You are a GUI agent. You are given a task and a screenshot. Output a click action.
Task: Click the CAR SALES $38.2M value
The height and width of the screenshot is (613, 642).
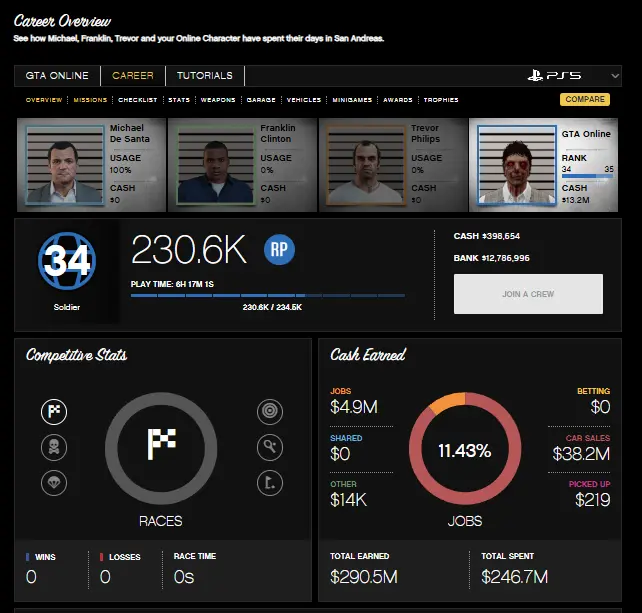[581, 454]
